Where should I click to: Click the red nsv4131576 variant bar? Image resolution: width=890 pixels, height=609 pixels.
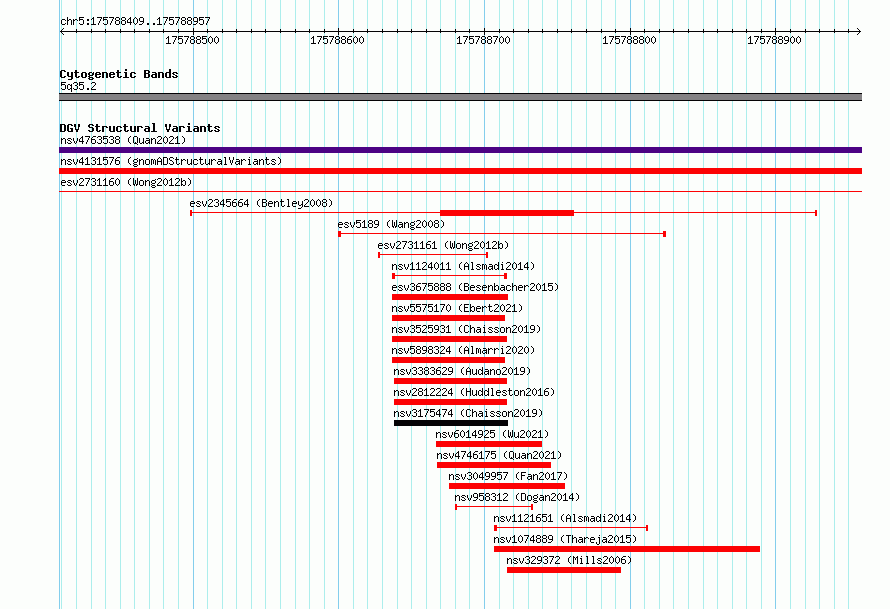[x=460, y=171]
